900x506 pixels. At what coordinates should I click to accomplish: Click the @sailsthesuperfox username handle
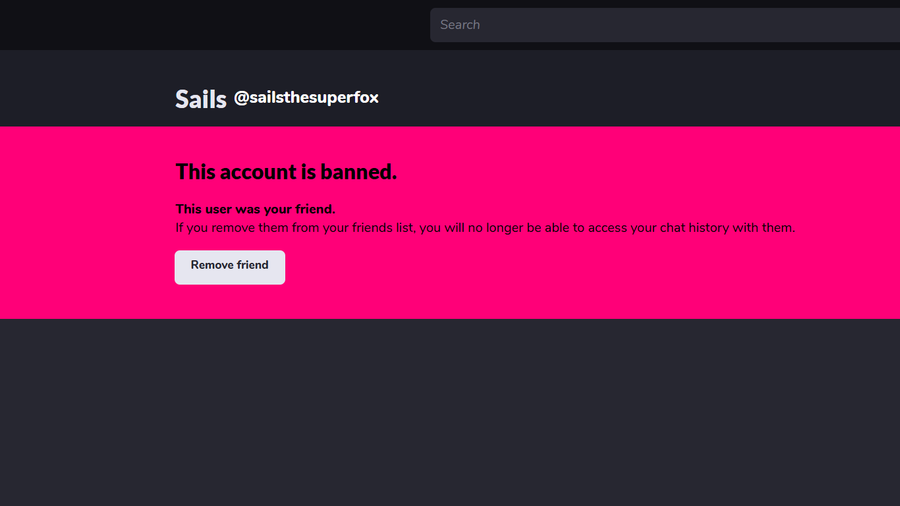[306, 98]
